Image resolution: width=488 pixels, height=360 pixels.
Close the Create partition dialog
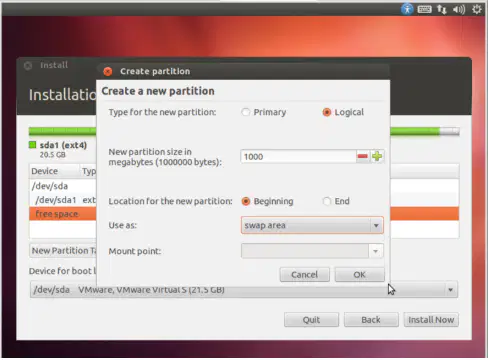click(108, 71)
